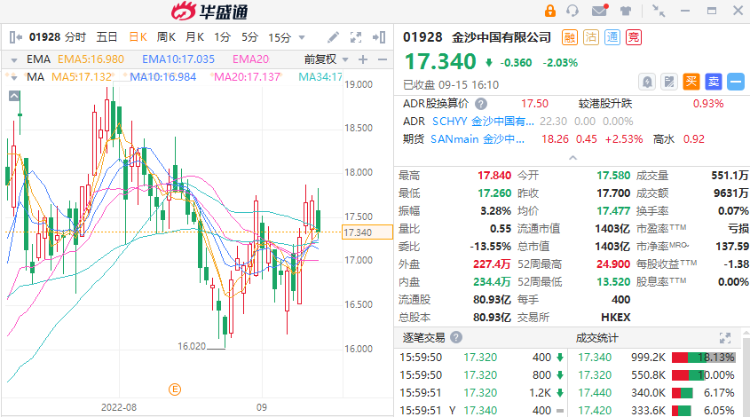Open the orange account lock icon
This screenshot has width=750, height=417.
[550, 11]
